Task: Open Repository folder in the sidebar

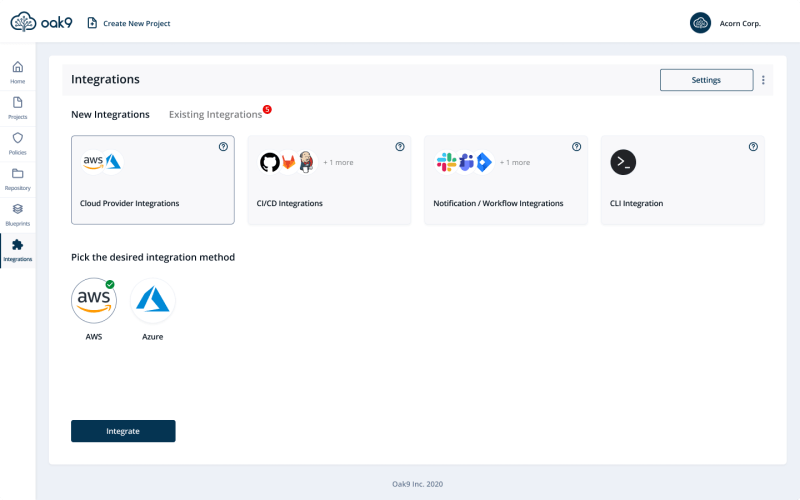Action: (18, 180)
